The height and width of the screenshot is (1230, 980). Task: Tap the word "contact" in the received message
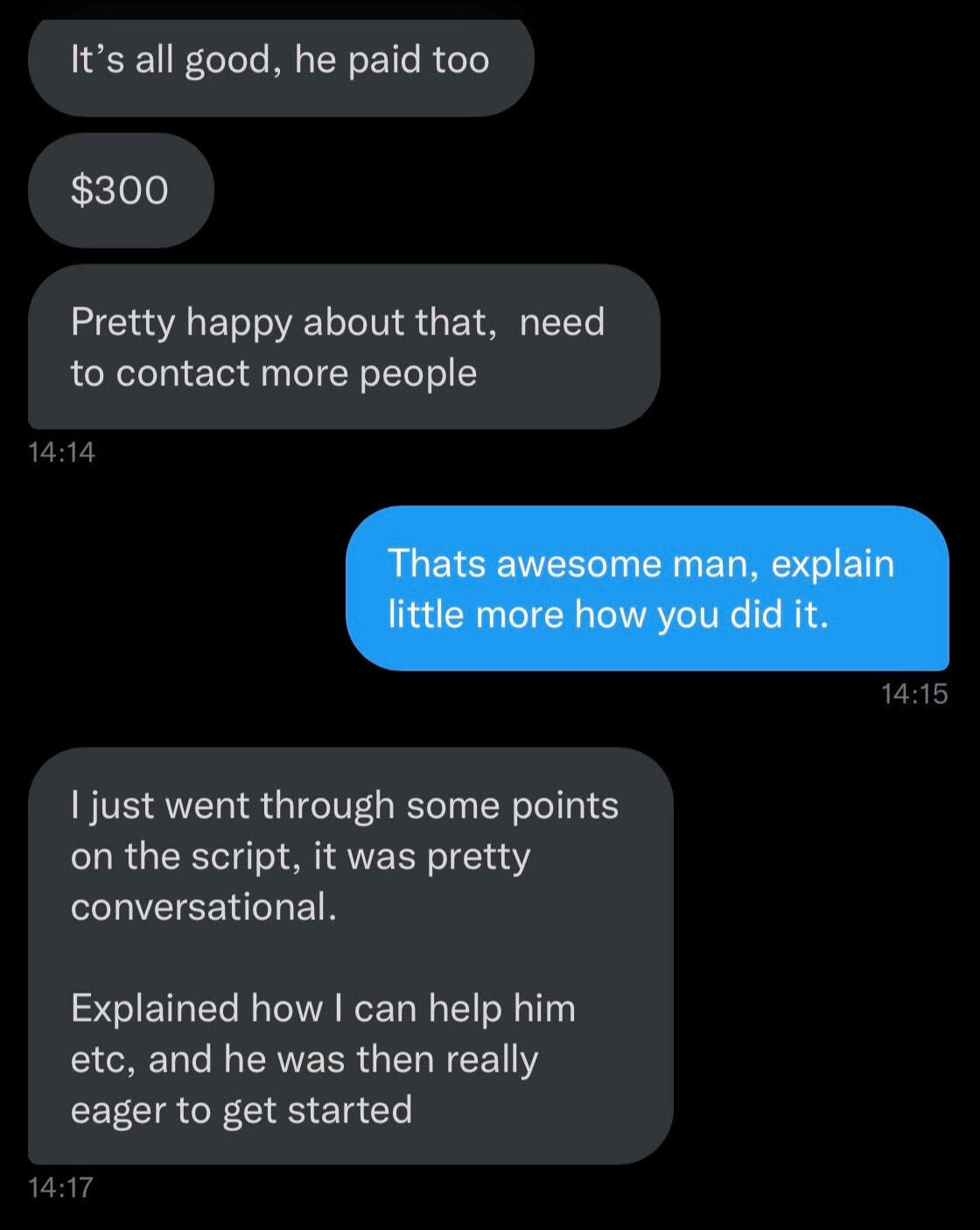point(183,373)
